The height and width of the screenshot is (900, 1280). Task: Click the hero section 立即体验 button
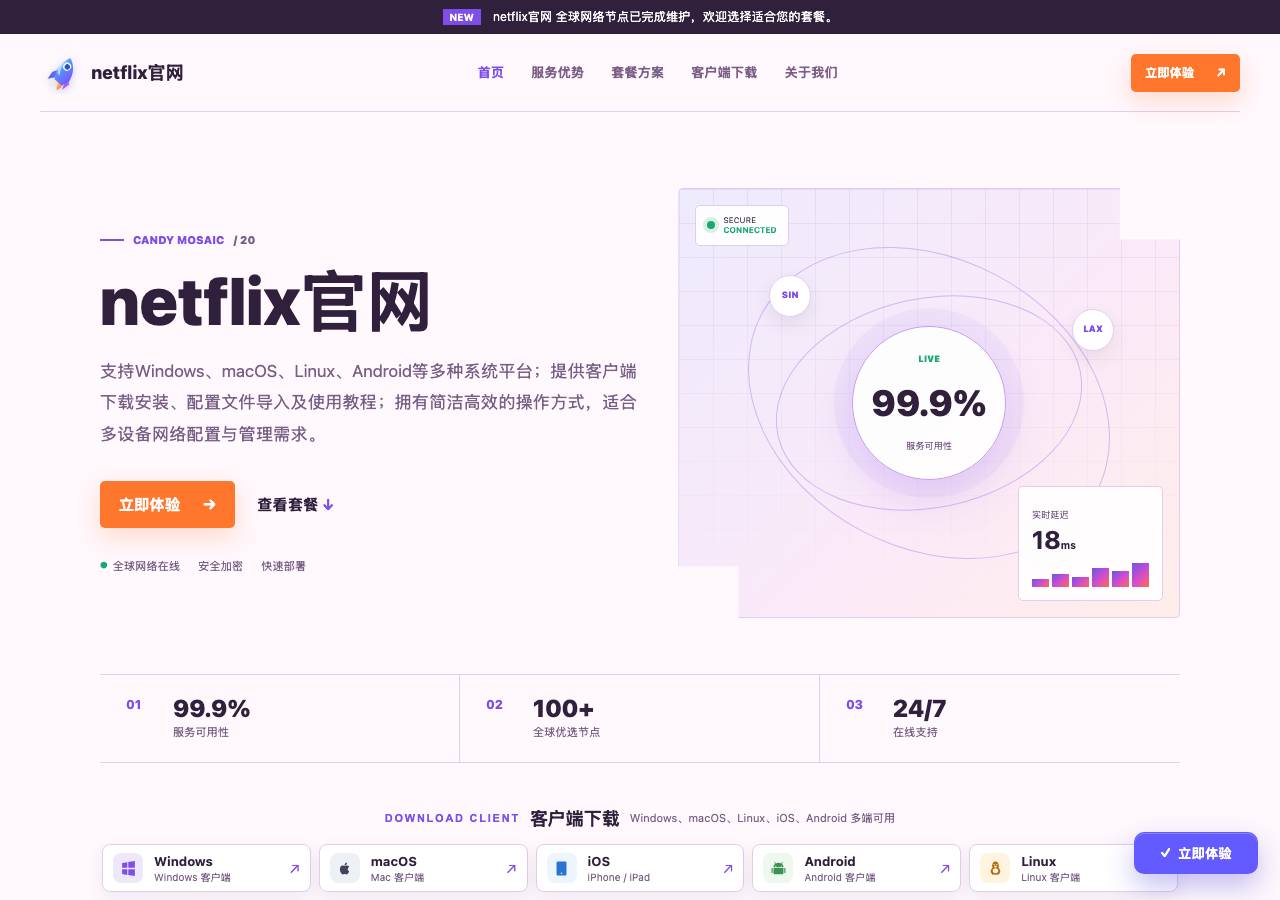[x=167, y=504]
